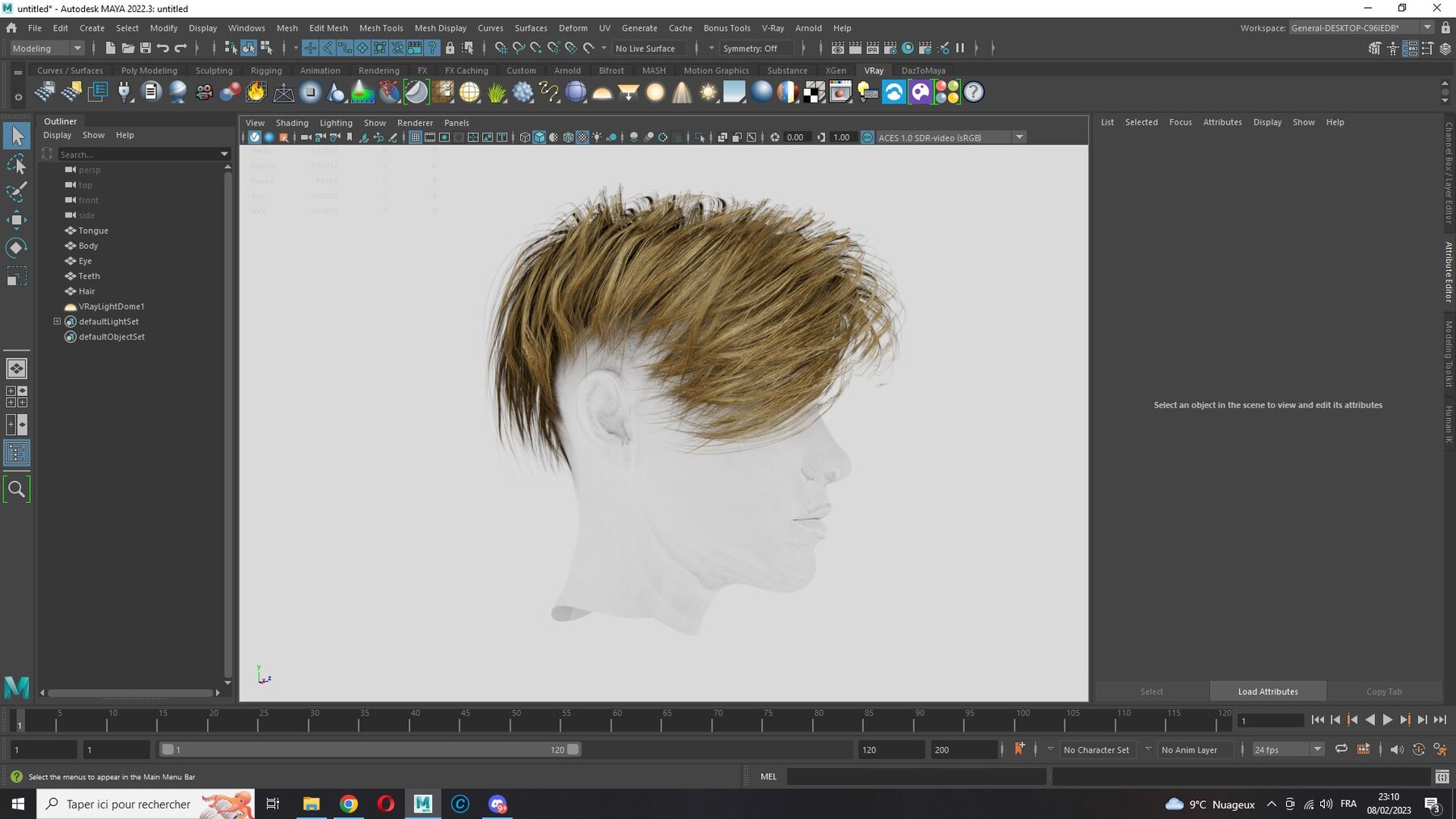Expand the defaultLightSet node in Outliner
This screenshot has height=819, width=1456.
pos(57,322)
